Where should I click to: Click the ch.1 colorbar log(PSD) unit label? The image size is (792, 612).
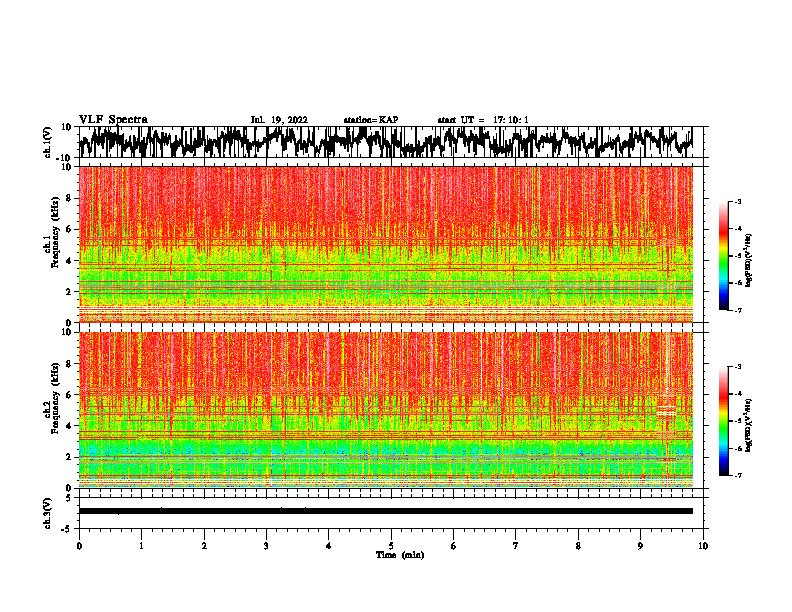click(x=749, y=260)
